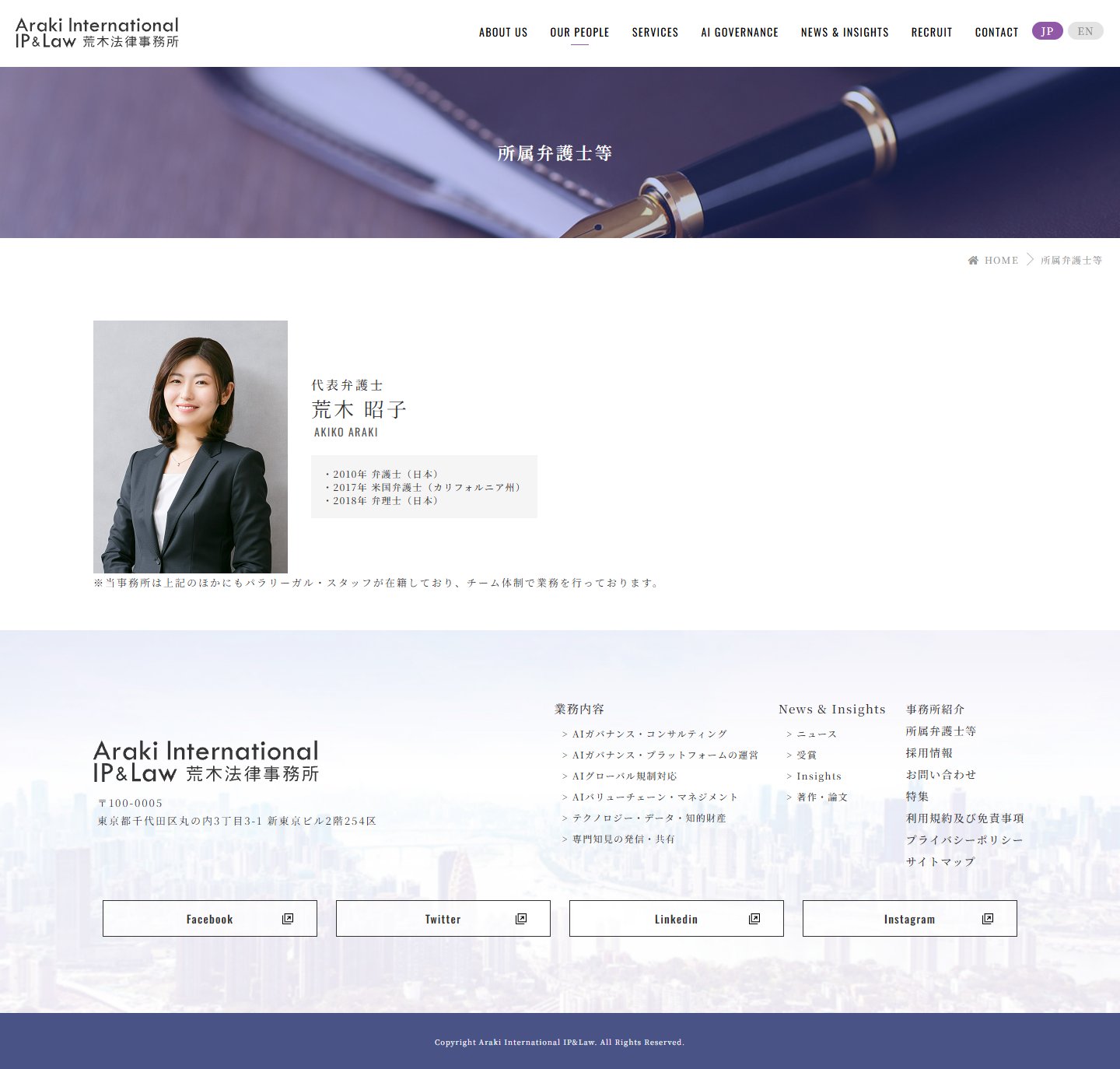The image size is (1120, 1069).
Task: Switch language to JP
Action: (x=1047, y=31)
